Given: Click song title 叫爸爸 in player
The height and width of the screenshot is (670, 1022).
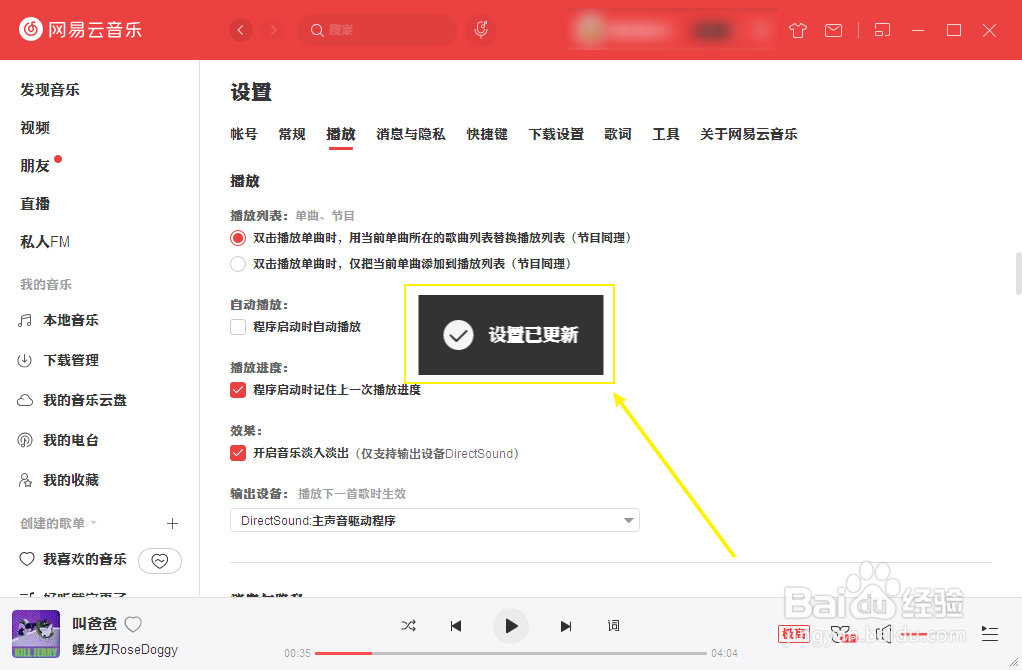Looking at the screenshot, I should click(95, 624).
